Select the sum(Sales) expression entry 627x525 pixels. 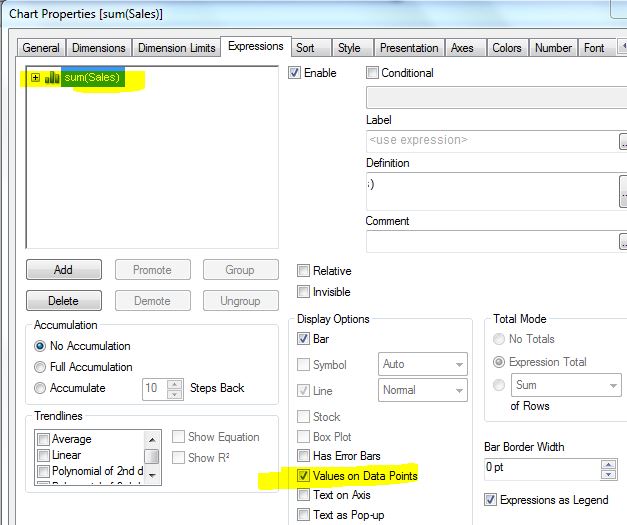92,77
